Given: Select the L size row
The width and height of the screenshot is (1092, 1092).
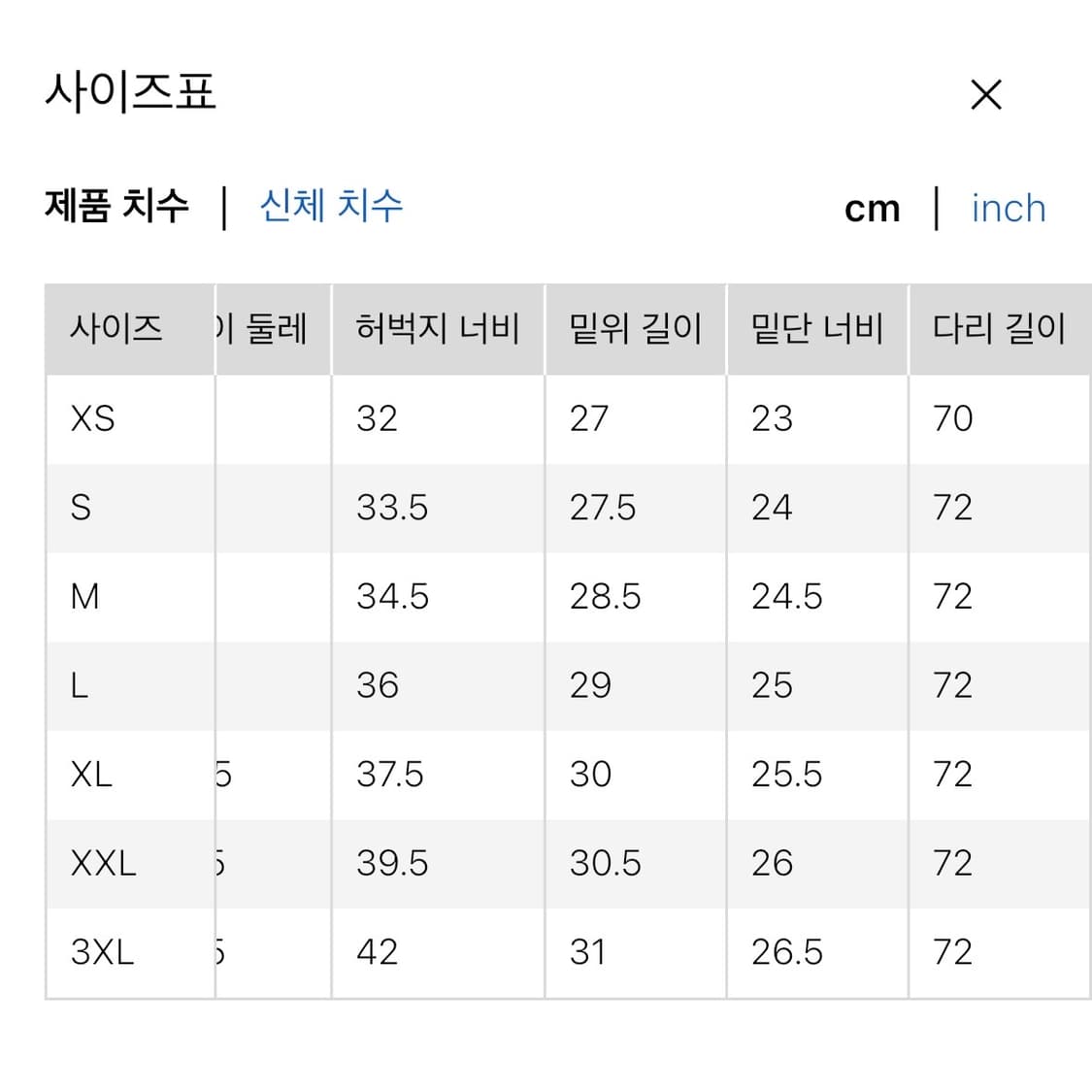Looking at the screenshot, I should pyautogui.click(x=80, y=684).
